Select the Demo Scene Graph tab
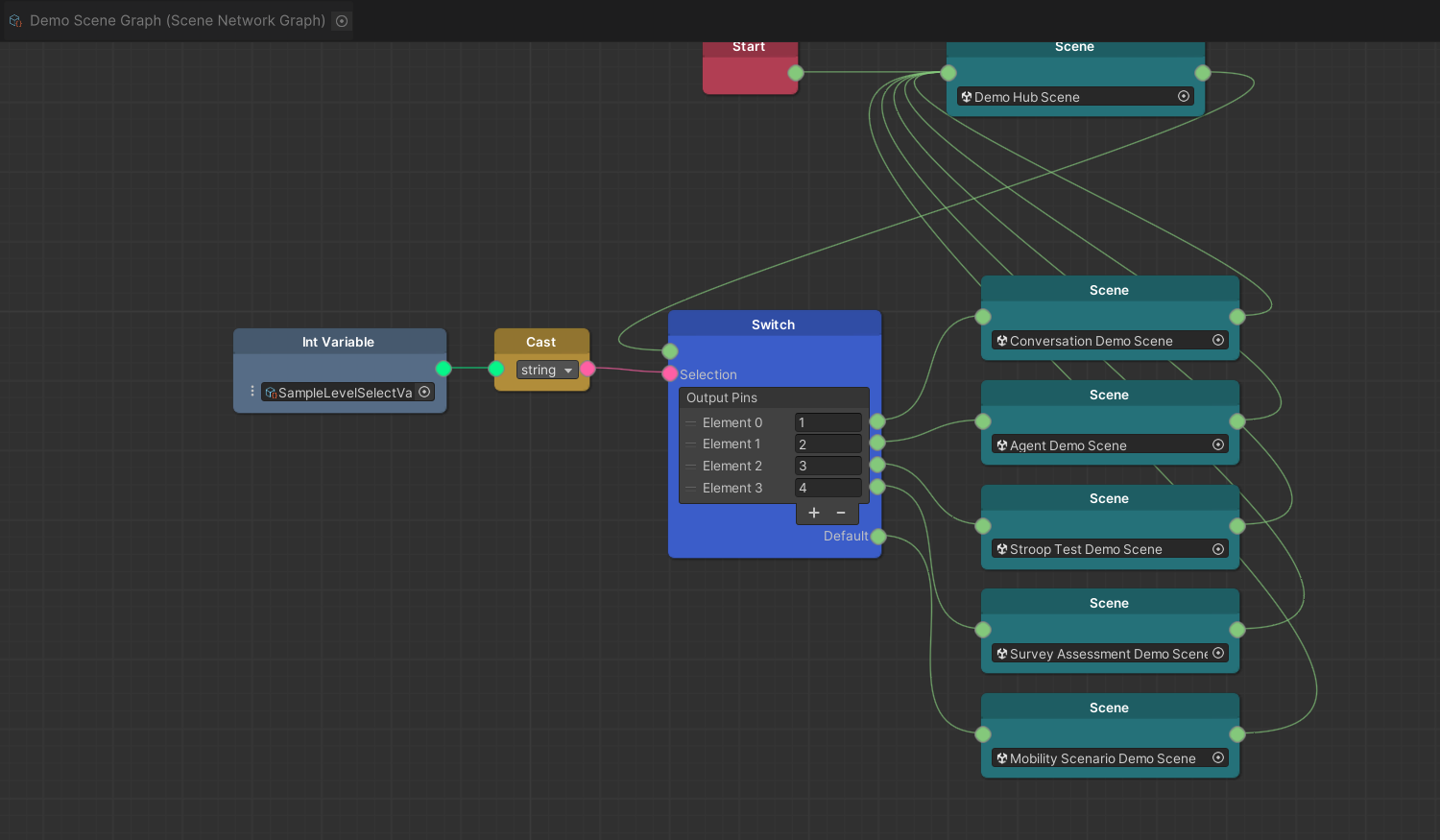Screen dimensions: 1440x840 coord(178,20)
